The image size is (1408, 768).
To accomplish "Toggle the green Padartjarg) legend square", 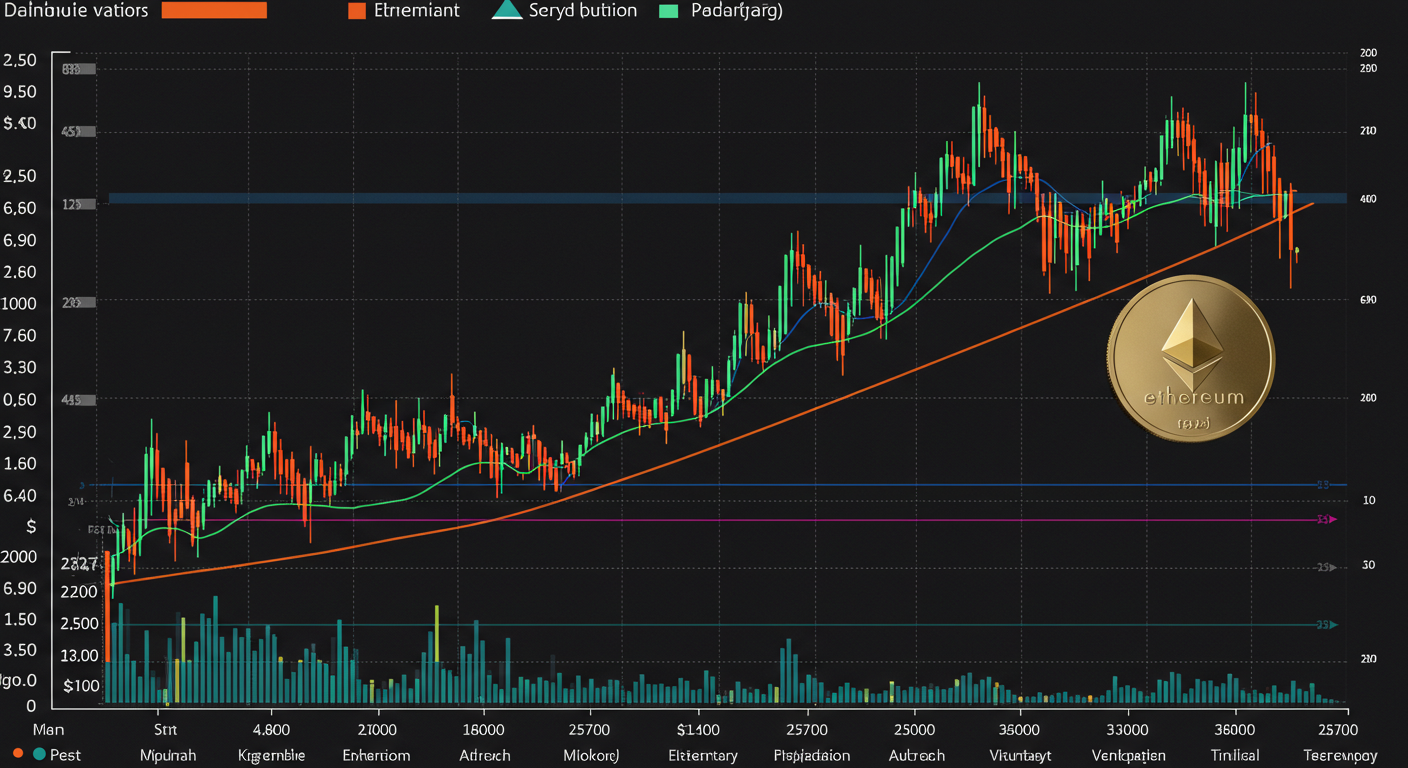I will tap(669, 12).
